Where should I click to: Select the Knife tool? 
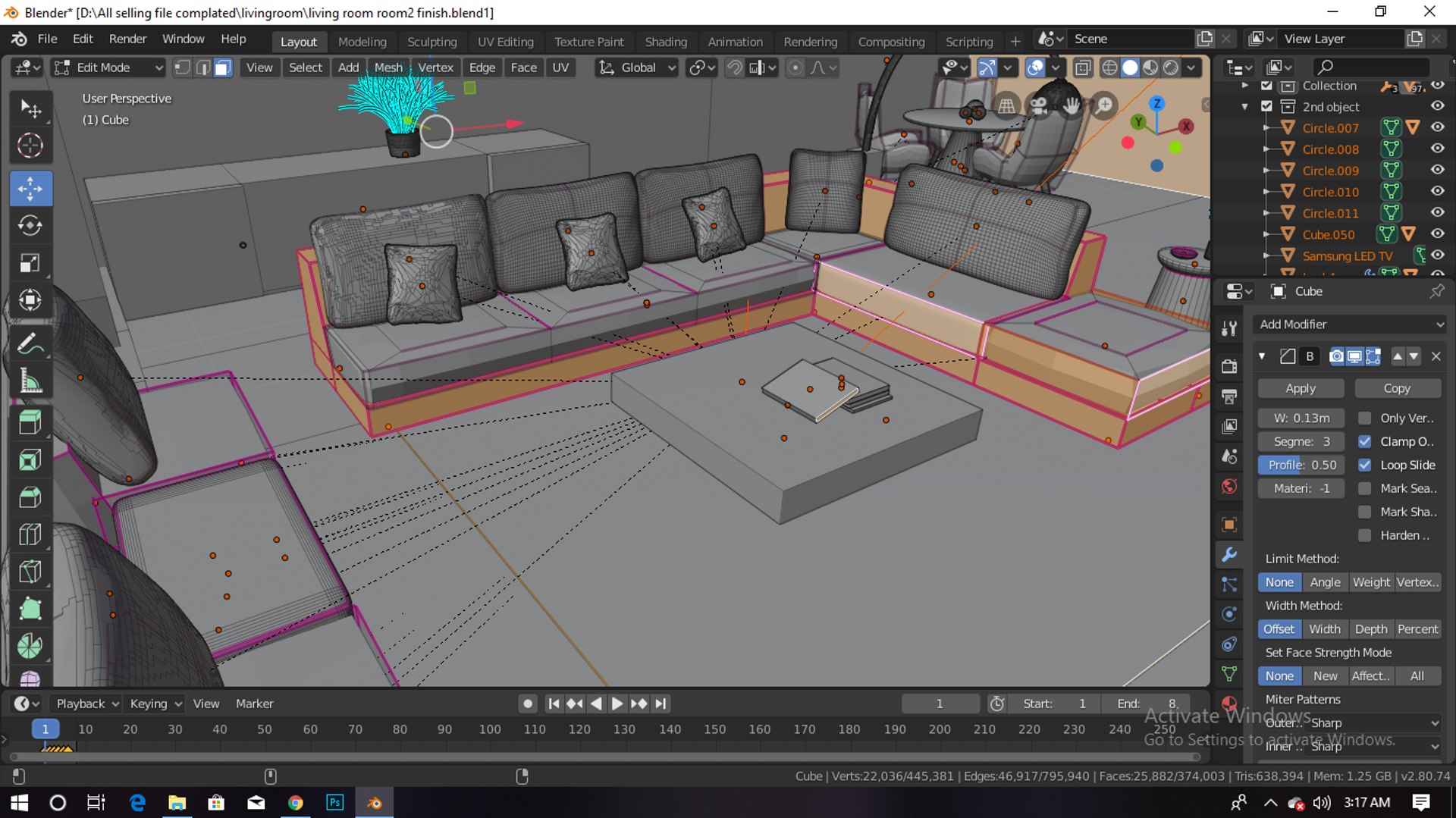pos(30,572)
